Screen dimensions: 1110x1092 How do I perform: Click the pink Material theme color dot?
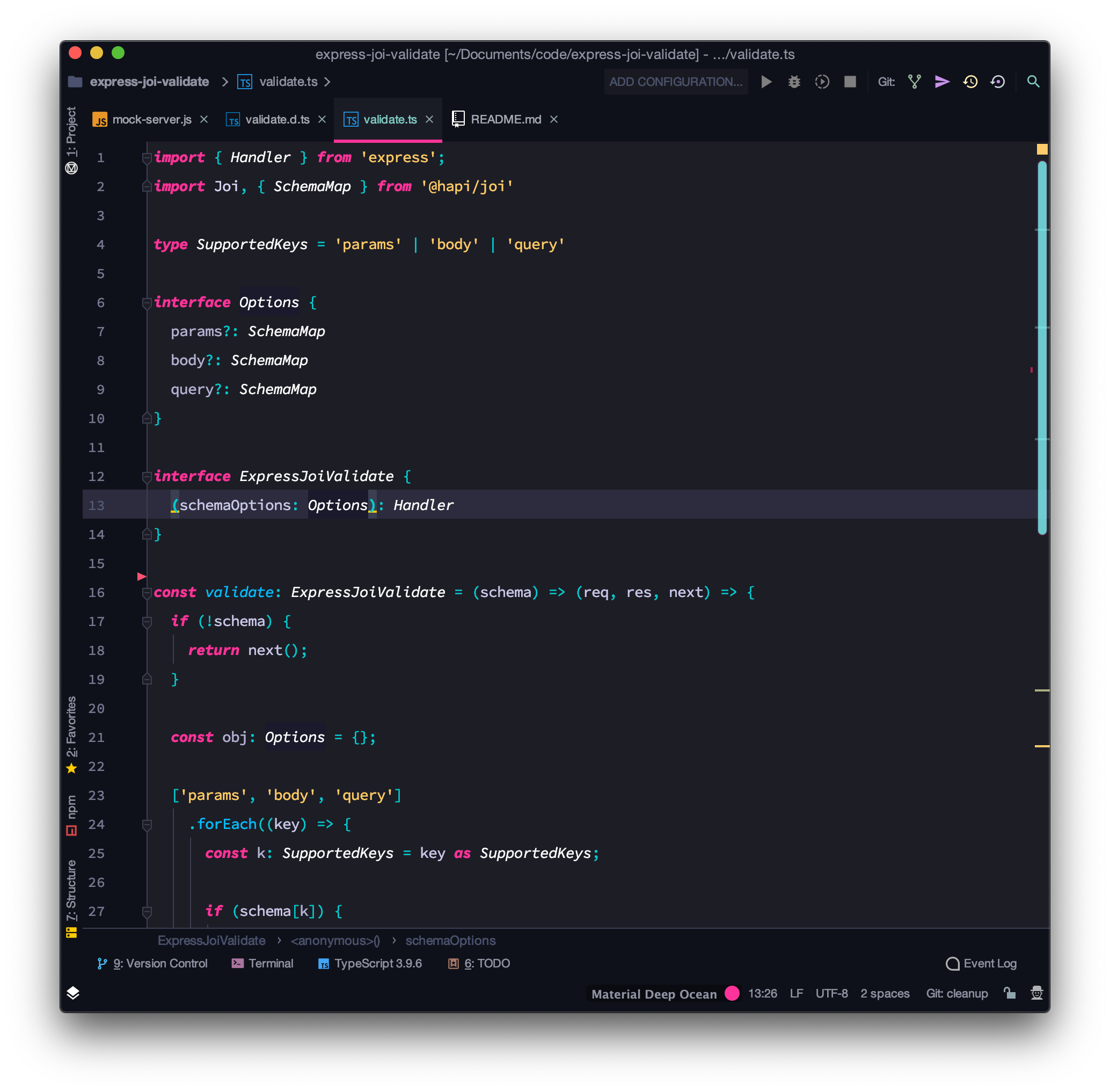[x=732, y=993]
